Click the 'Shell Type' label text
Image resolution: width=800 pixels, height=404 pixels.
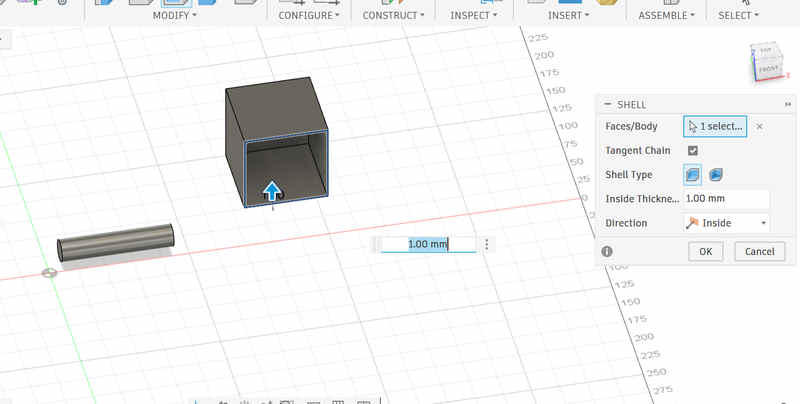(629, 175)
